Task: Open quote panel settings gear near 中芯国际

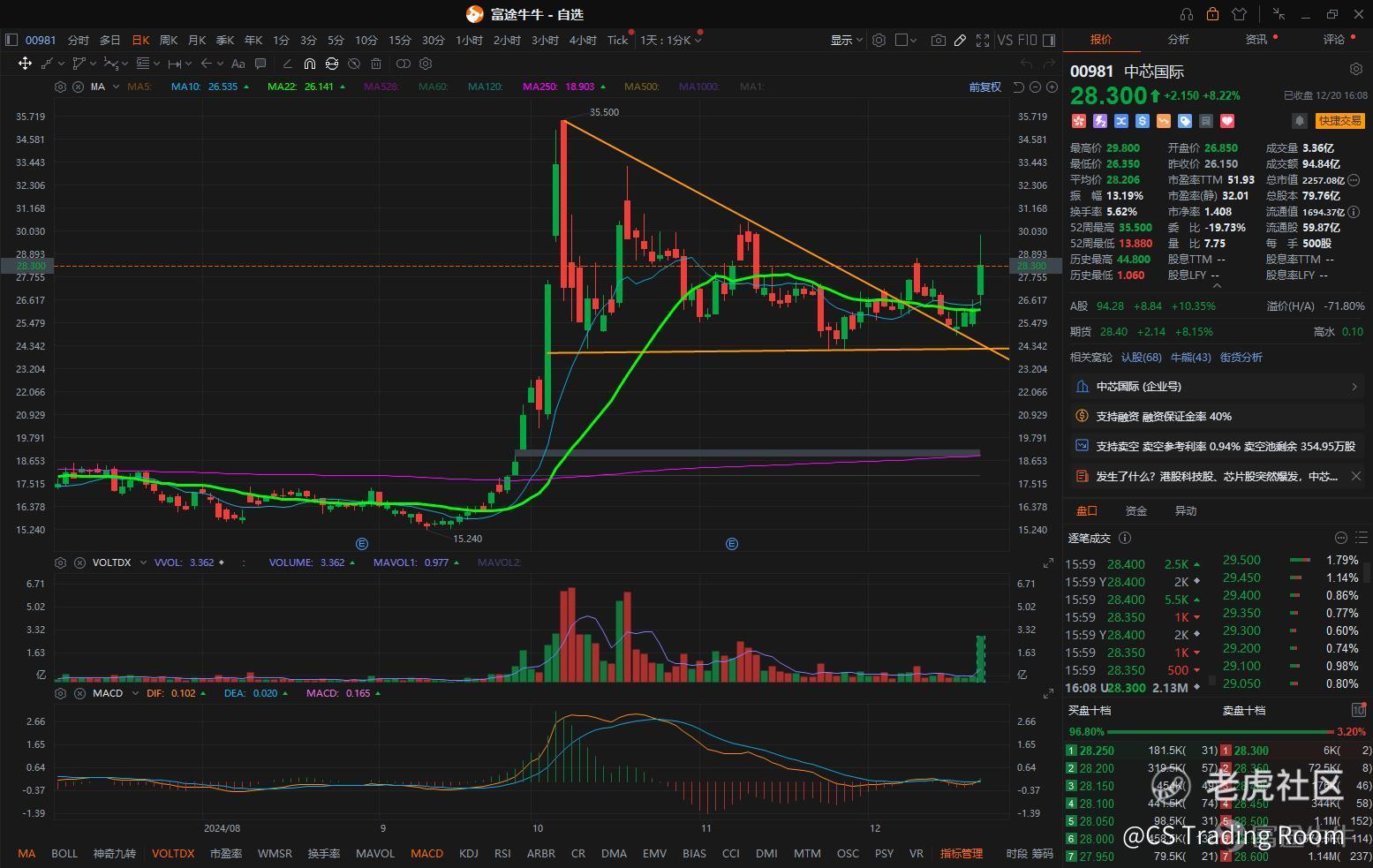Action: [1356, 69]
